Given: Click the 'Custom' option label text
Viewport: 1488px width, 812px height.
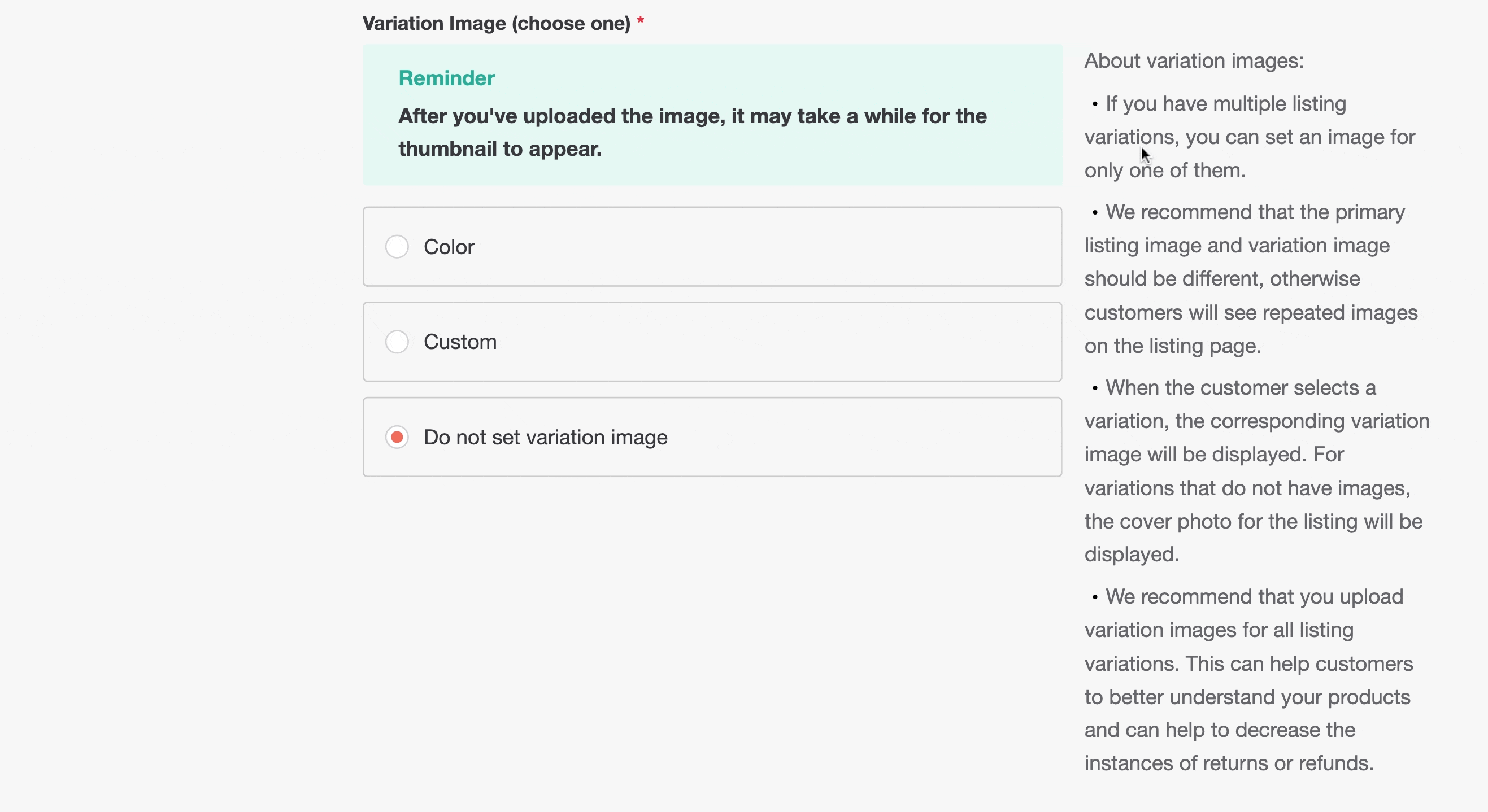Looking at the screenshot, I should (x=460, y=342).
